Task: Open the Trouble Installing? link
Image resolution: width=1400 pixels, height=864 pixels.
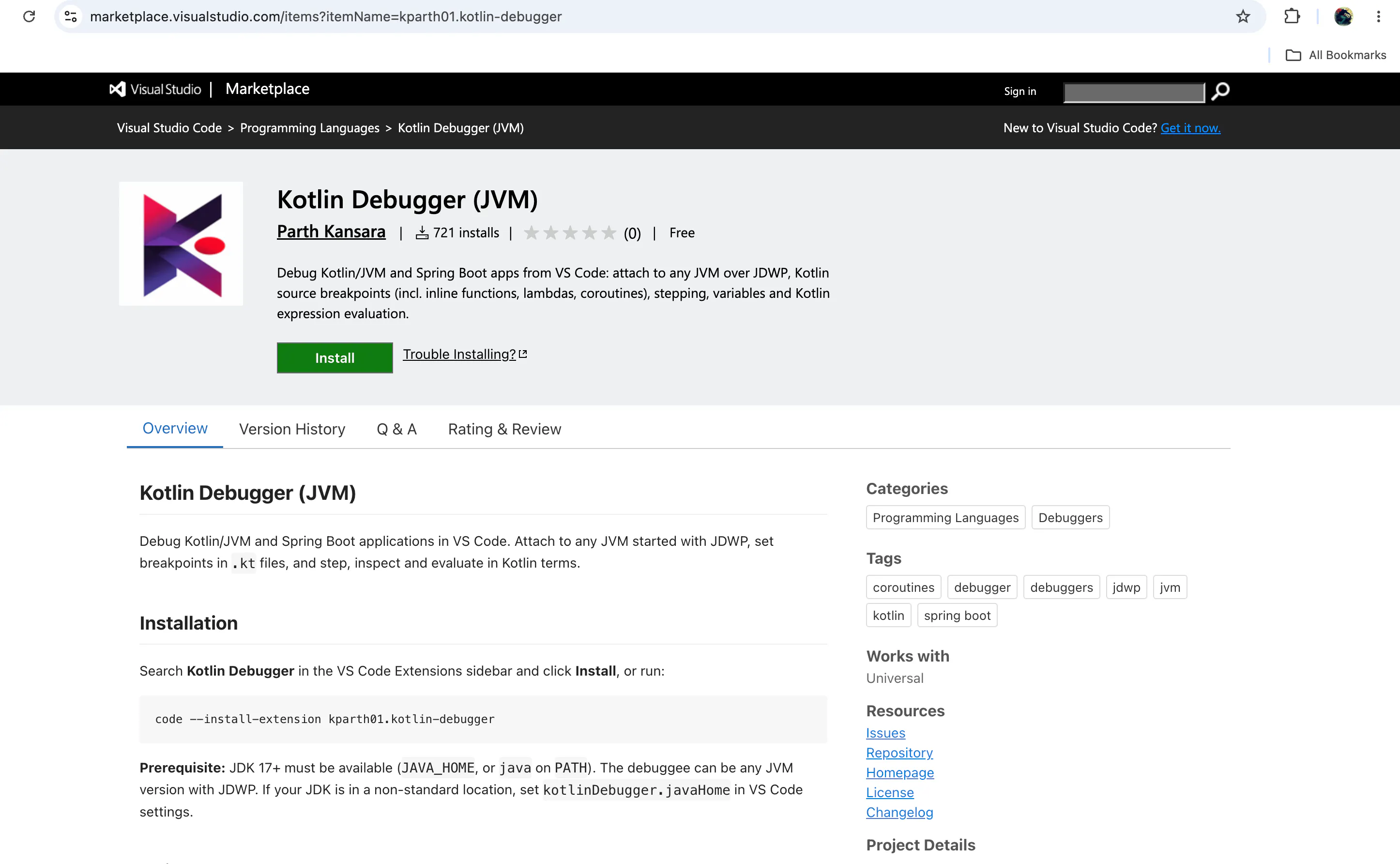Action: tap(464, 355)
